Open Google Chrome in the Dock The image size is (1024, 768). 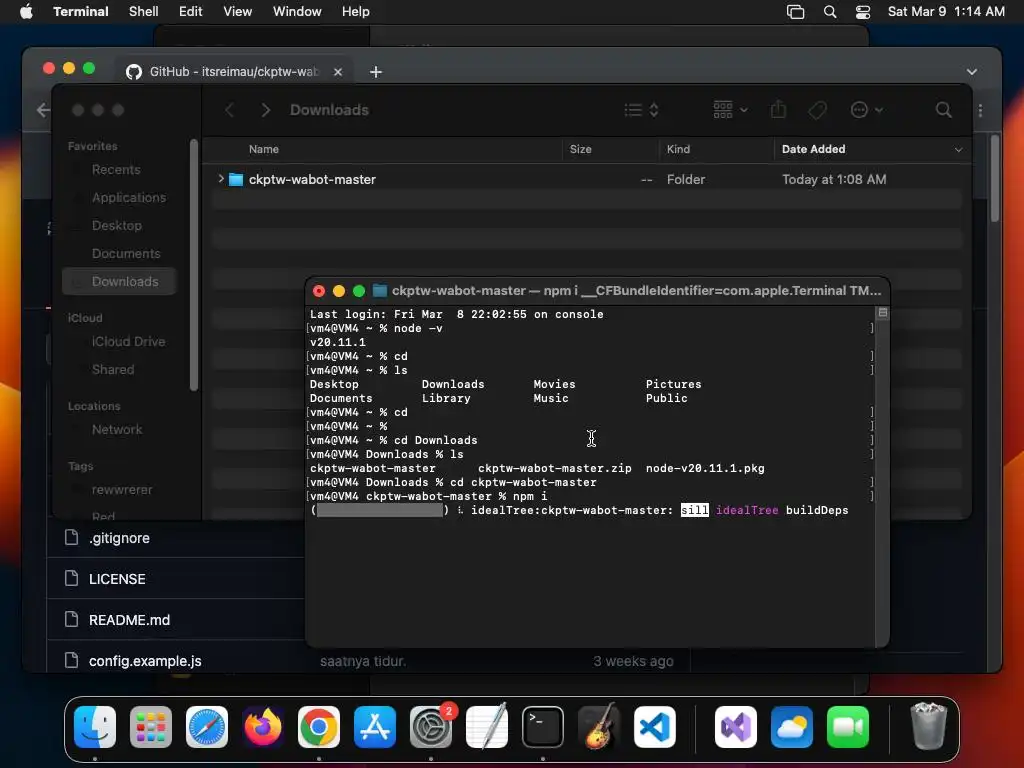tap(319, 726)
